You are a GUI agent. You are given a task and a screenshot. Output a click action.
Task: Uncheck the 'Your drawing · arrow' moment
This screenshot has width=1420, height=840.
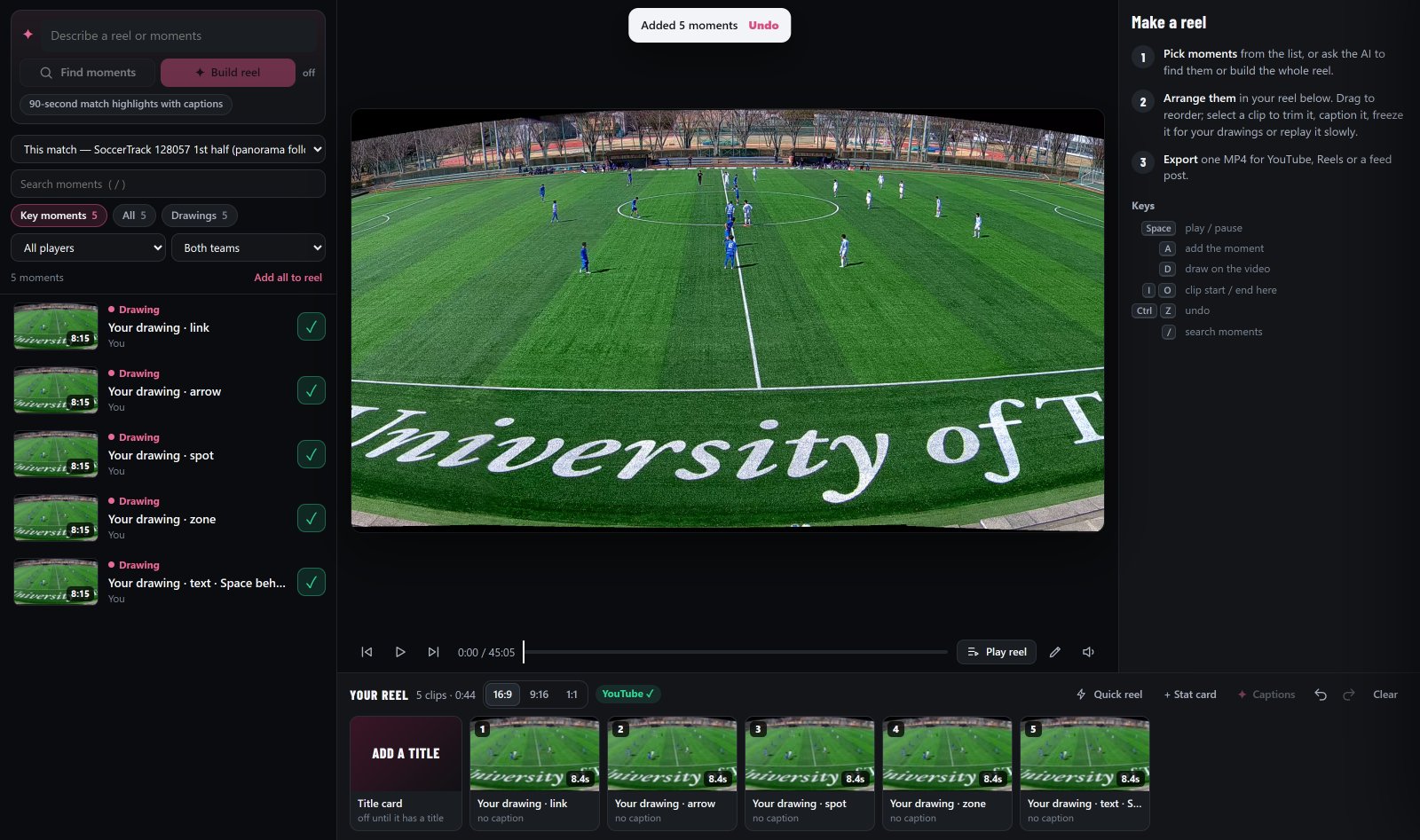coord(312,390)
